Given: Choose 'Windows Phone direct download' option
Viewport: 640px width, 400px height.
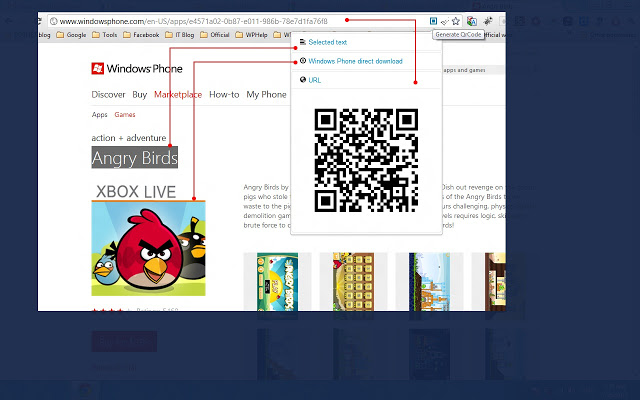Looking at the screenshot, I should (x=355, y=61).
